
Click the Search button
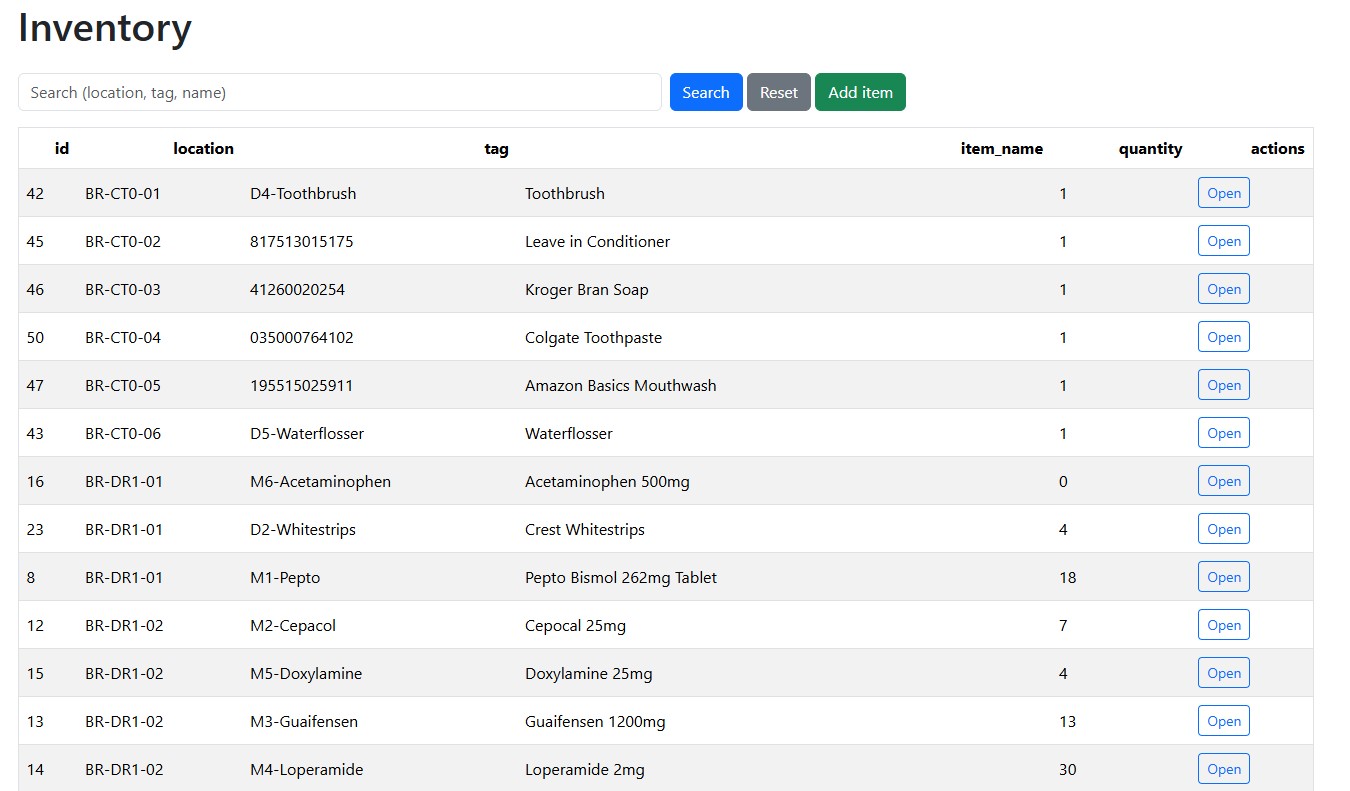tap(706, 91)
